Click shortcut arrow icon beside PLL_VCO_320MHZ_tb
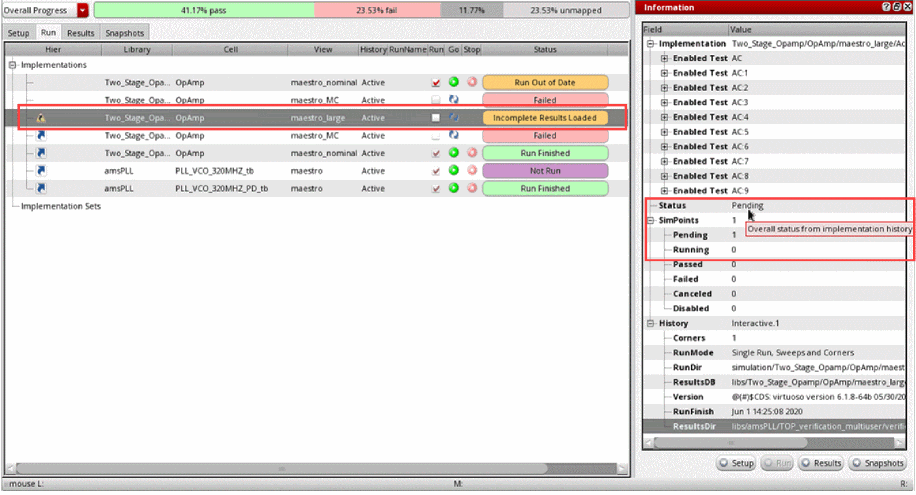916x495 pixels. point(41,171)
